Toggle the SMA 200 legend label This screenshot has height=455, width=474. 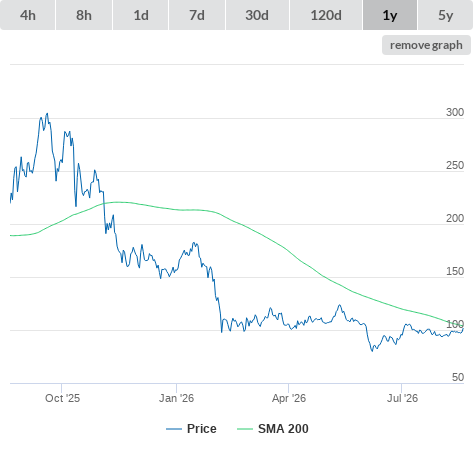point(283,429)
